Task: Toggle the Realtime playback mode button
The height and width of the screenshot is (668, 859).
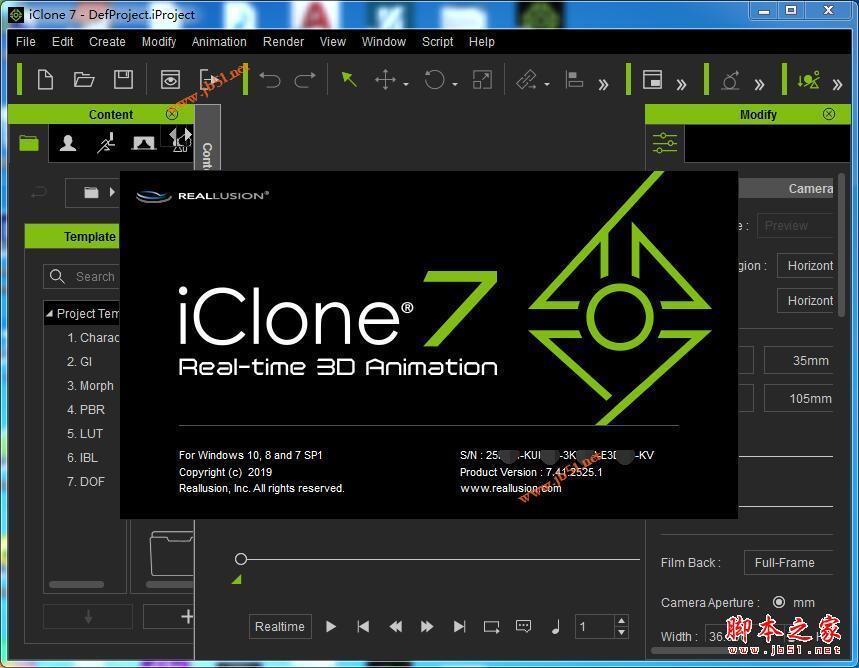Action: tap(280, 627)
